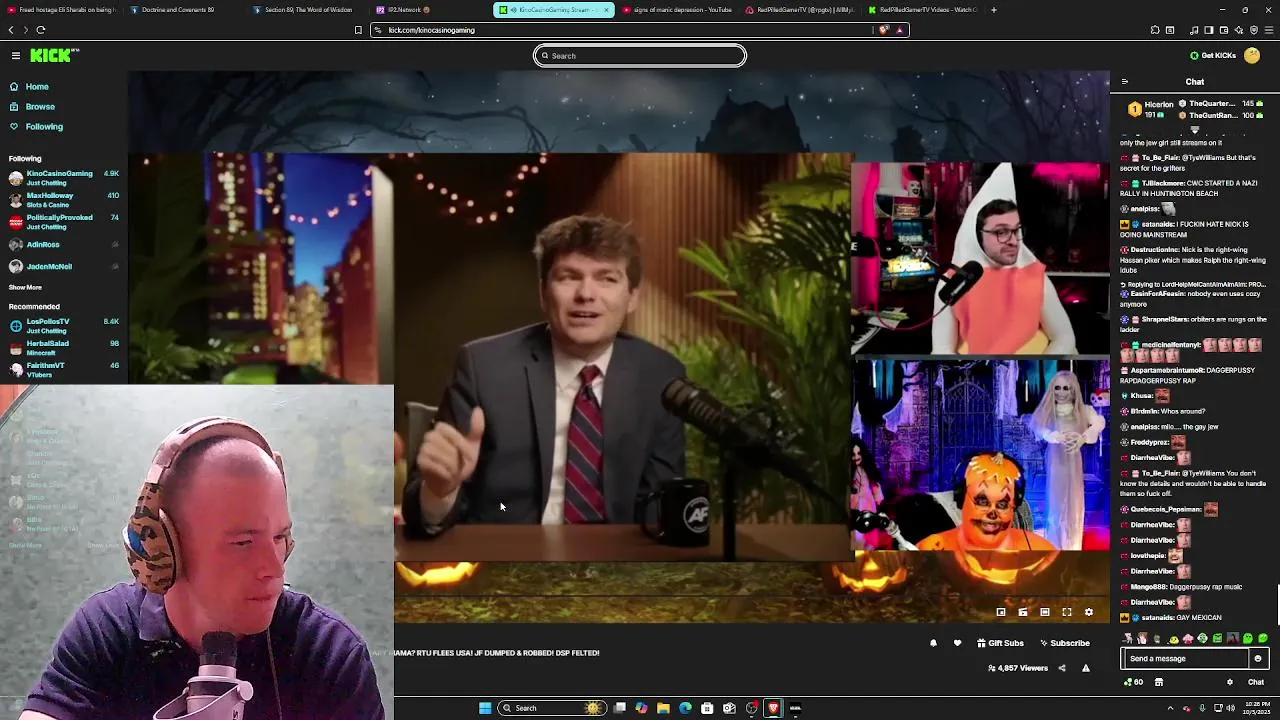
Task: Focus the Kick search field
Action: pos(640,56)
